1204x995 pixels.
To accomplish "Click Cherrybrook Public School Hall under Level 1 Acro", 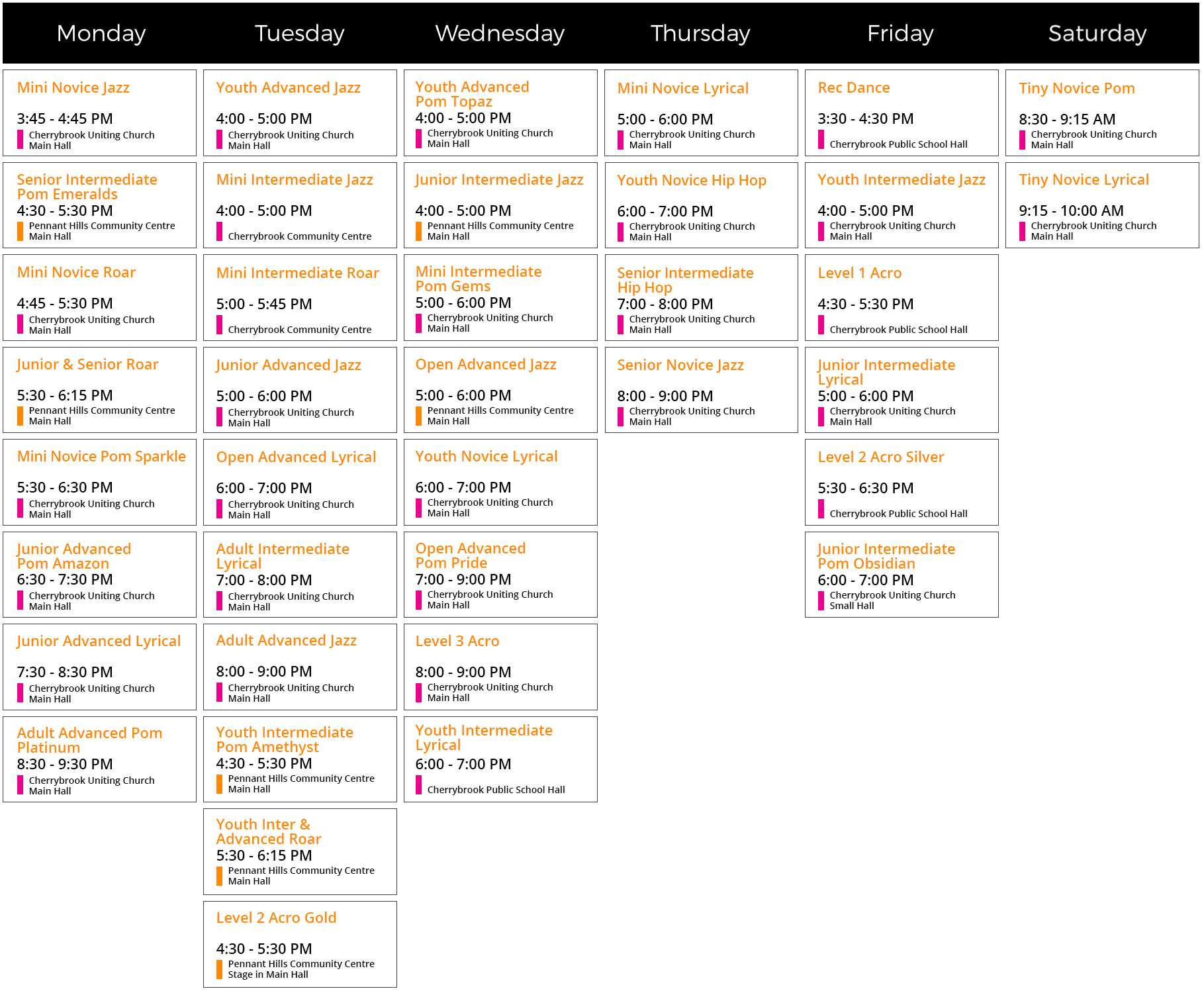I will (898, 330).
